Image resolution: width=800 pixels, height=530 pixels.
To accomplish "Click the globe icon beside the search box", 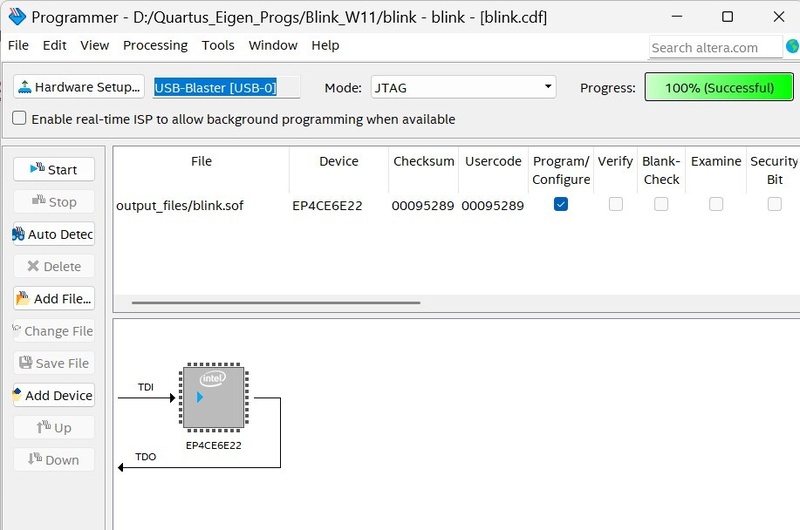I will pyautogui.click(x=793, y=47).
